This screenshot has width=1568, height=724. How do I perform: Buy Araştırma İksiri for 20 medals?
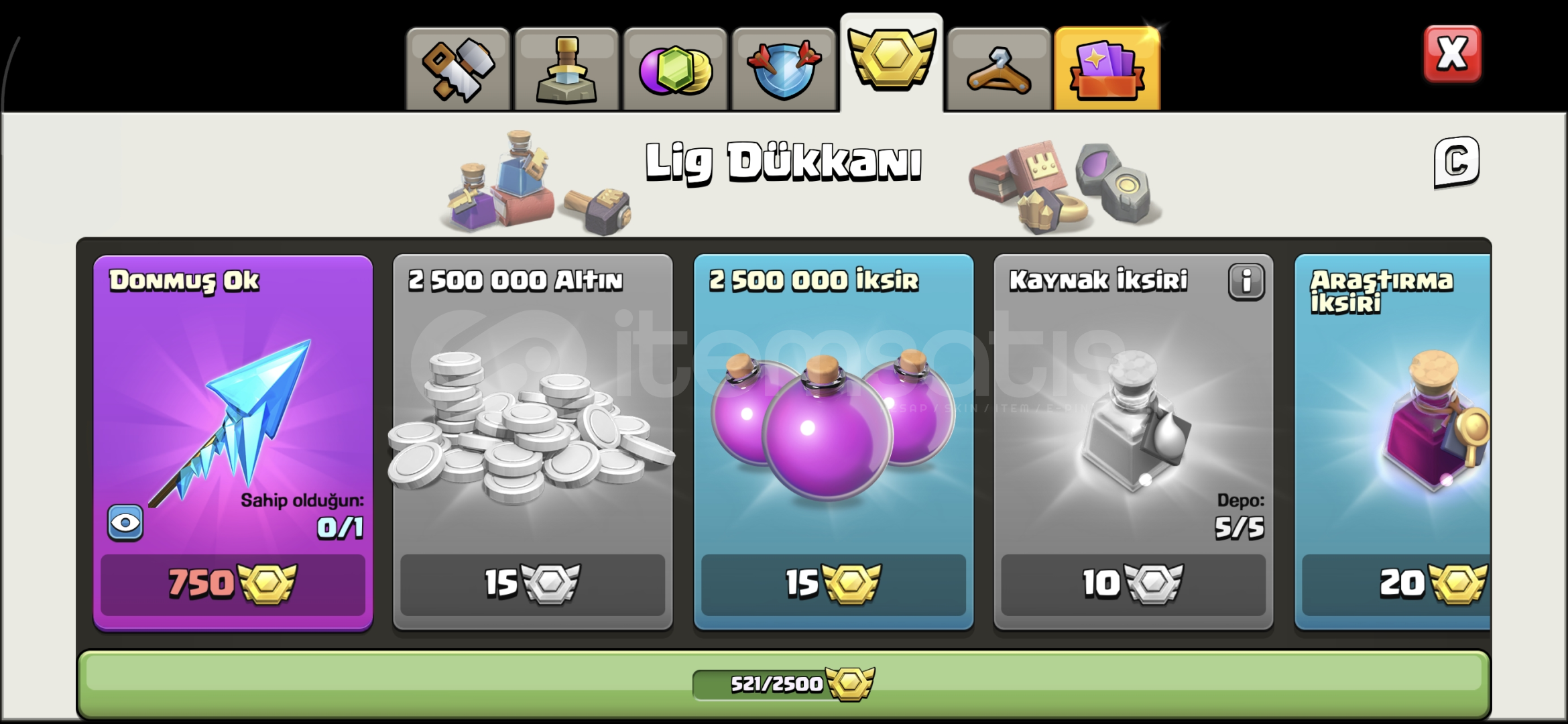pyautogui.click(x=1396, y=584)
